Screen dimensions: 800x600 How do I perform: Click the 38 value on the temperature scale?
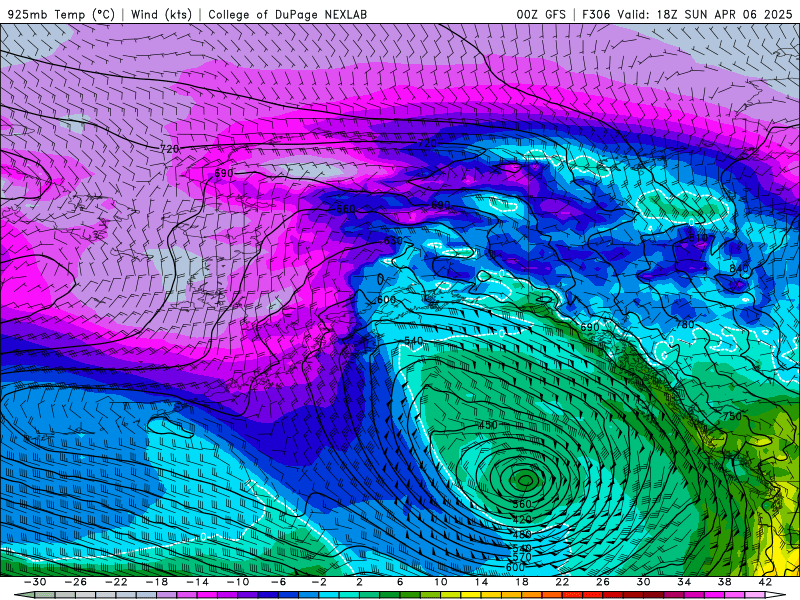pyautogui.click(x=724, y=582)
